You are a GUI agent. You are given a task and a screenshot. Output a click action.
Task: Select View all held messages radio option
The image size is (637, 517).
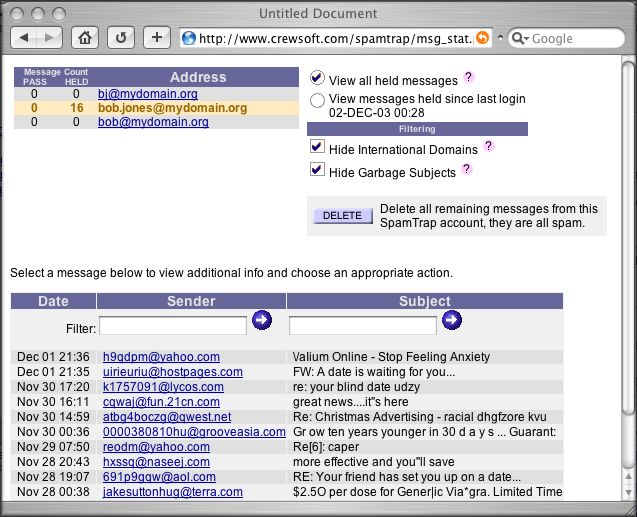coord(317,78)
